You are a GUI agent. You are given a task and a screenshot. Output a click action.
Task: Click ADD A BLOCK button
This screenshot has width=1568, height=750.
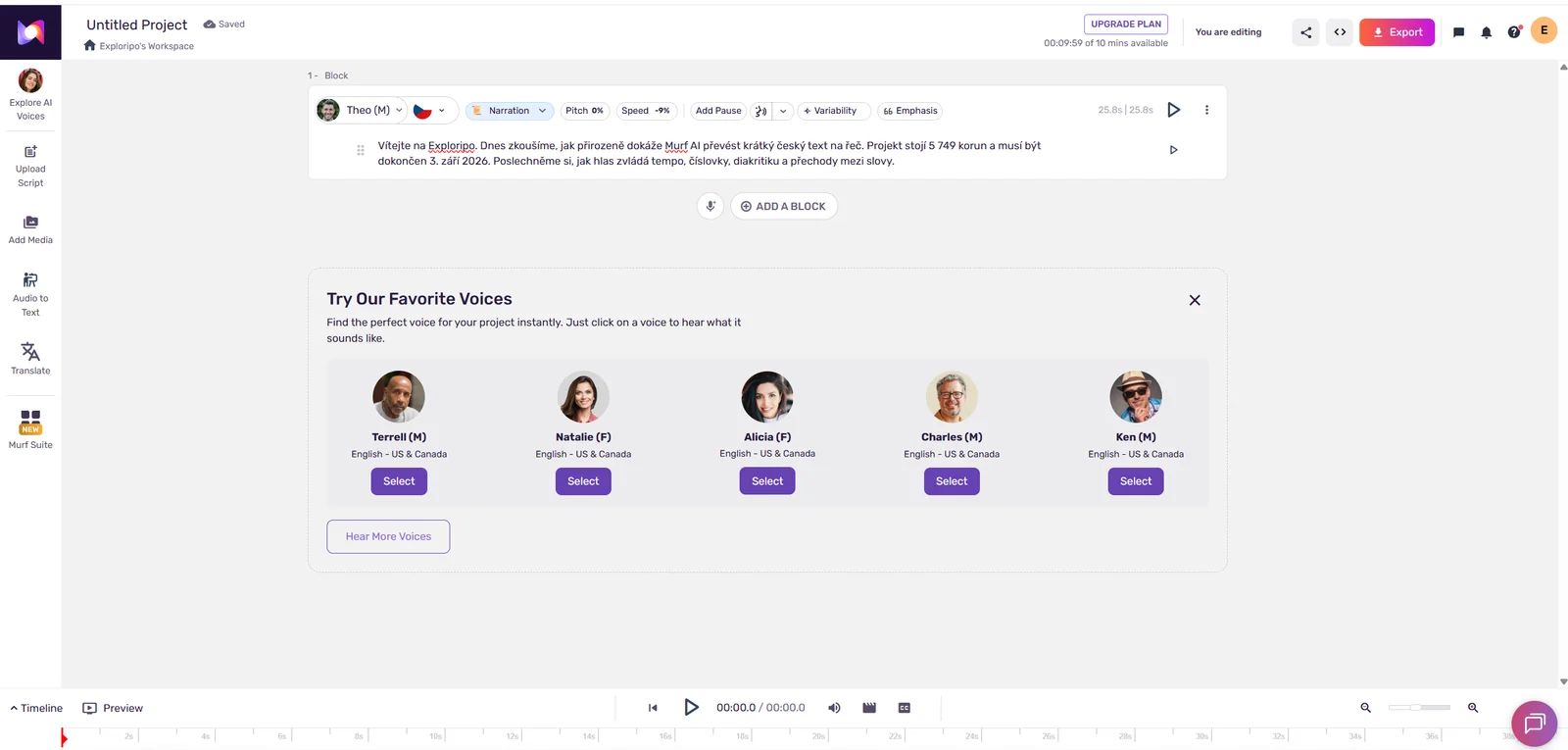pos(784,206)
